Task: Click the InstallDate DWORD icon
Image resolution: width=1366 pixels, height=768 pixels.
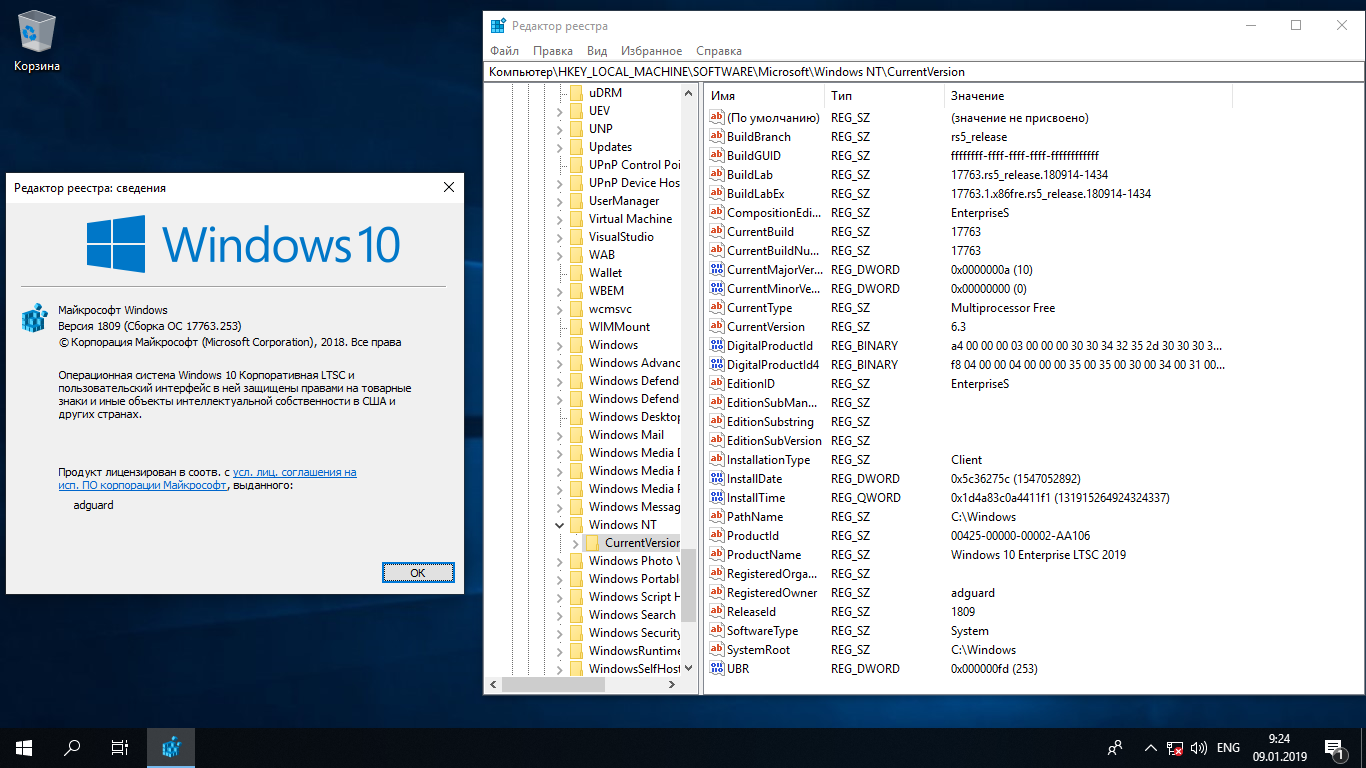Action: 716,479
